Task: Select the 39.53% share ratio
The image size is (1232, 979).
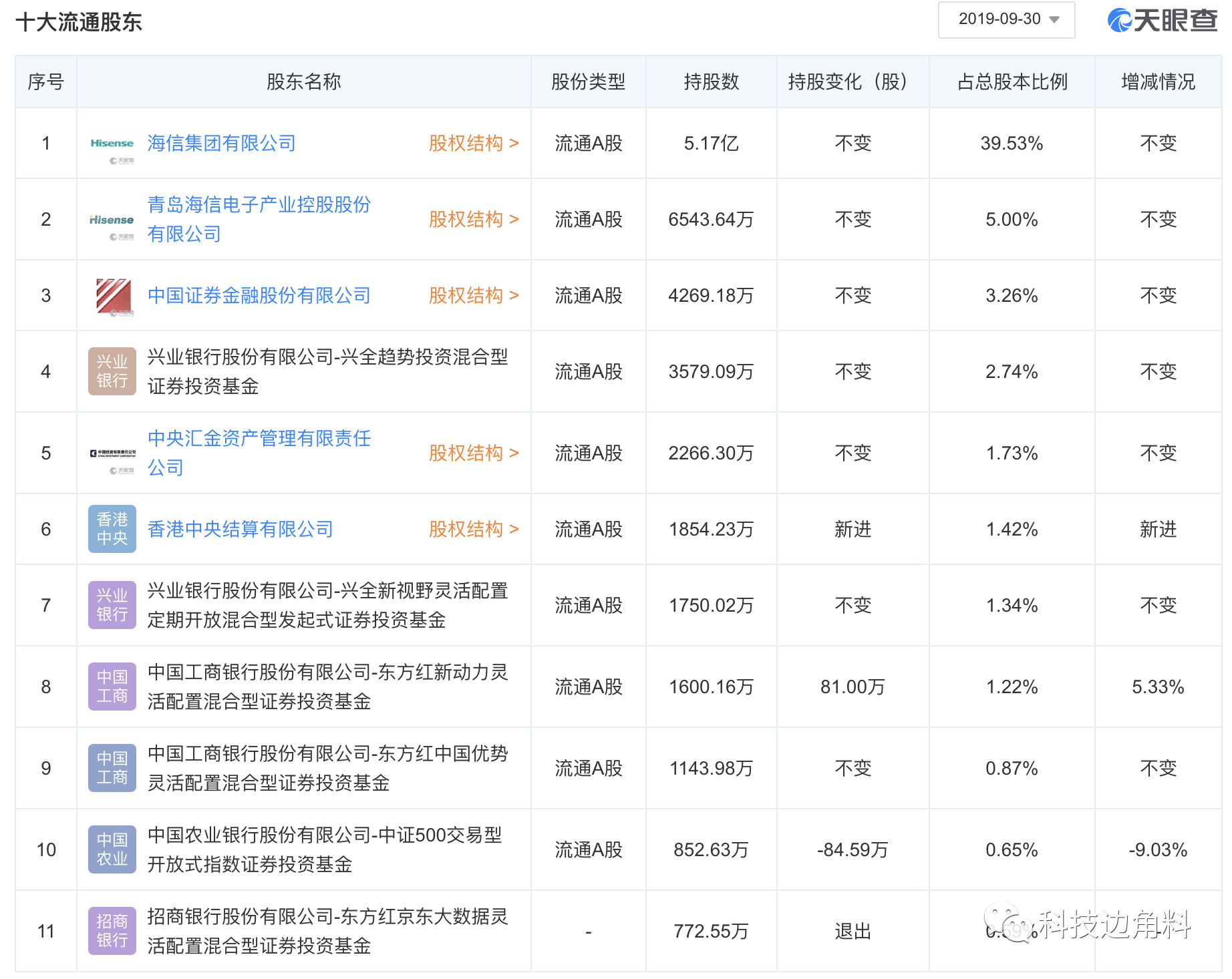Action: 1012,144
